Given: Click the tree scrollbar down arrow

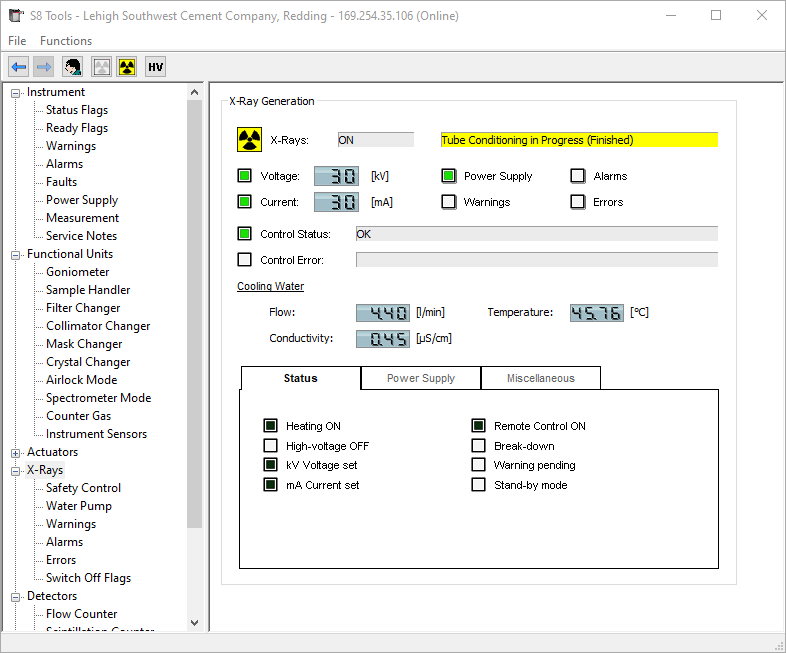Looking at the screenshot, I should point(195,622).
